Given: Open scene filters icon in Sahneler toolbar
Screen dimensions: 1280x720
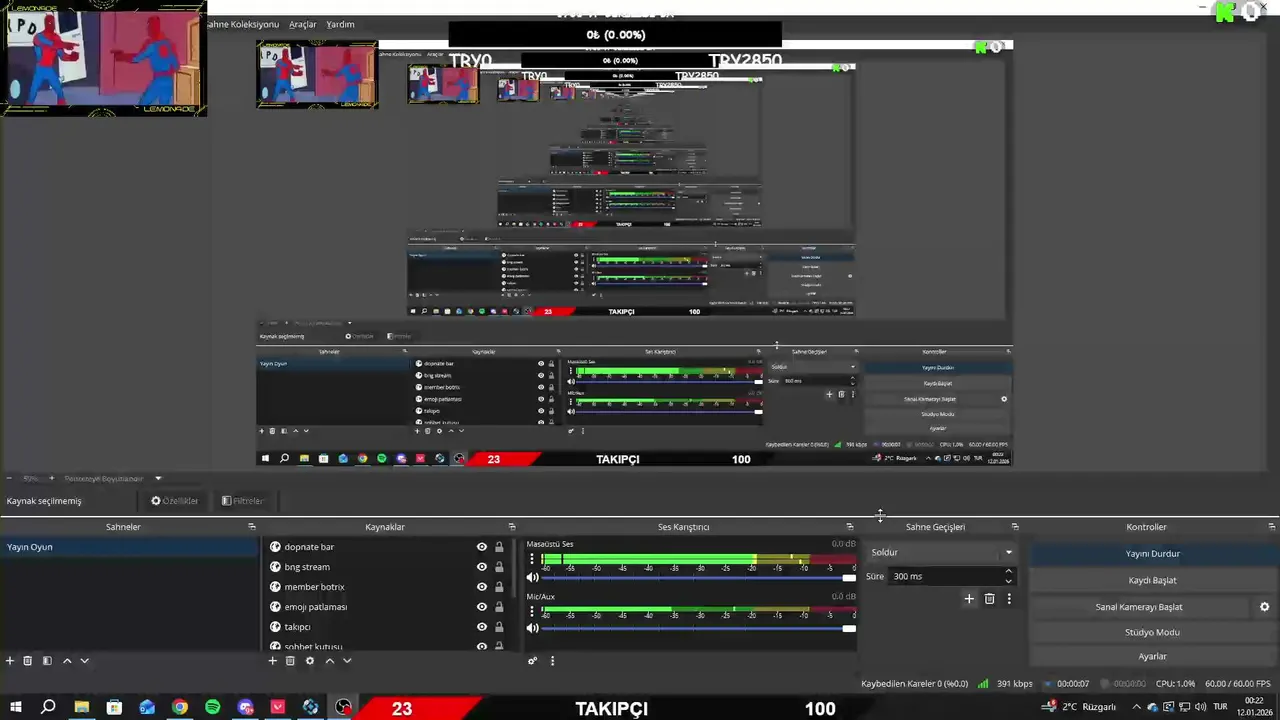Looking at the screenshot, I should [47, 661].
